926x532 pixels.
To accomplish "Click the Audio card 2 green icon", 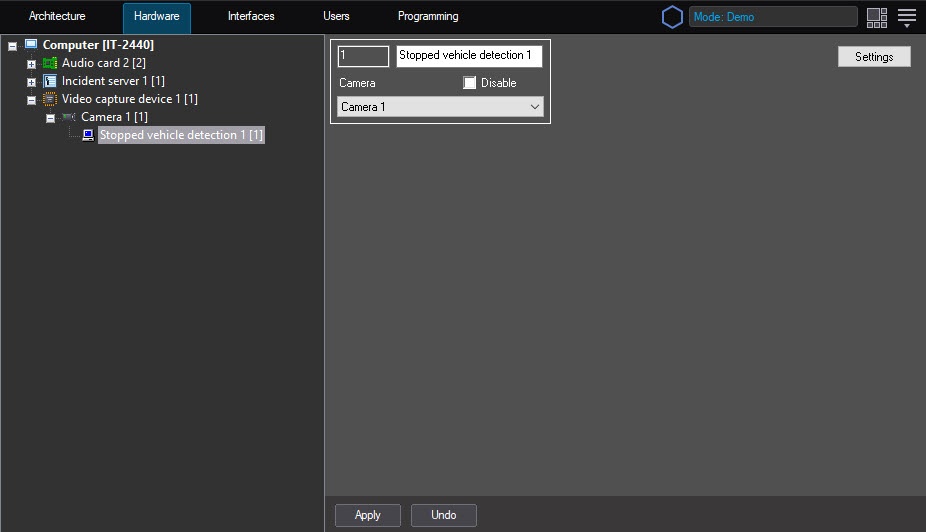I will click(x=50, y=63).
